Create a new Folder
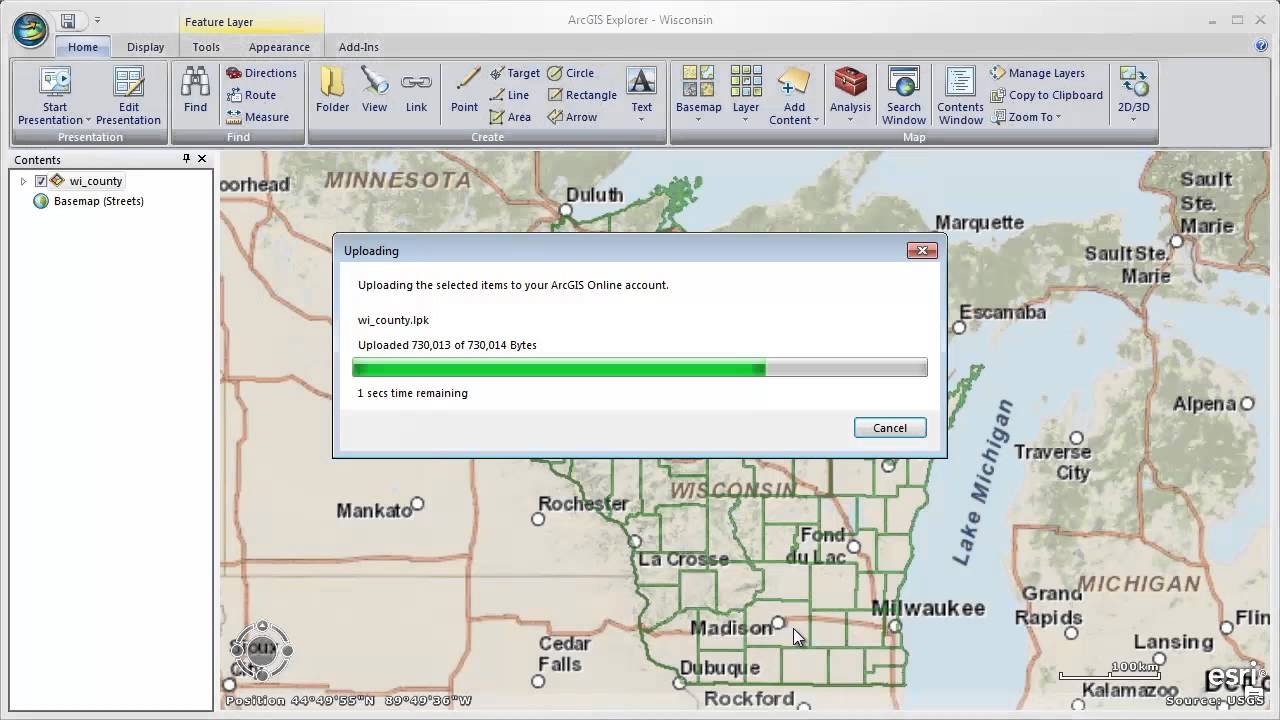This screenshot has width=1280, height=720. tap(333, 90)
